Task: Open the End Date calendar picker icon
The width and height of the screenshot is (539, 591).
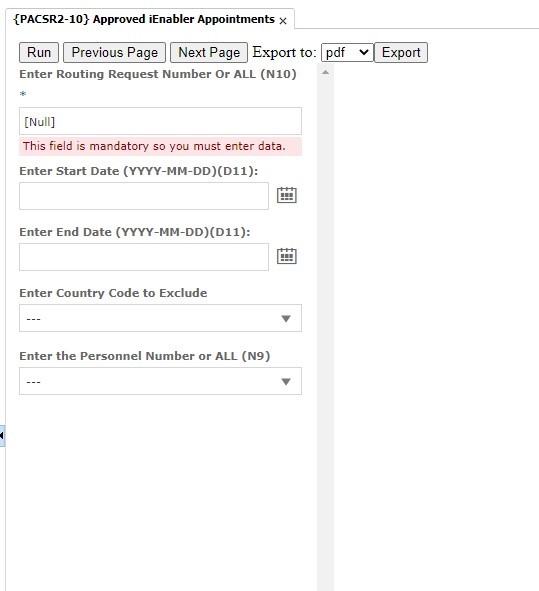Action: [287, 256]
